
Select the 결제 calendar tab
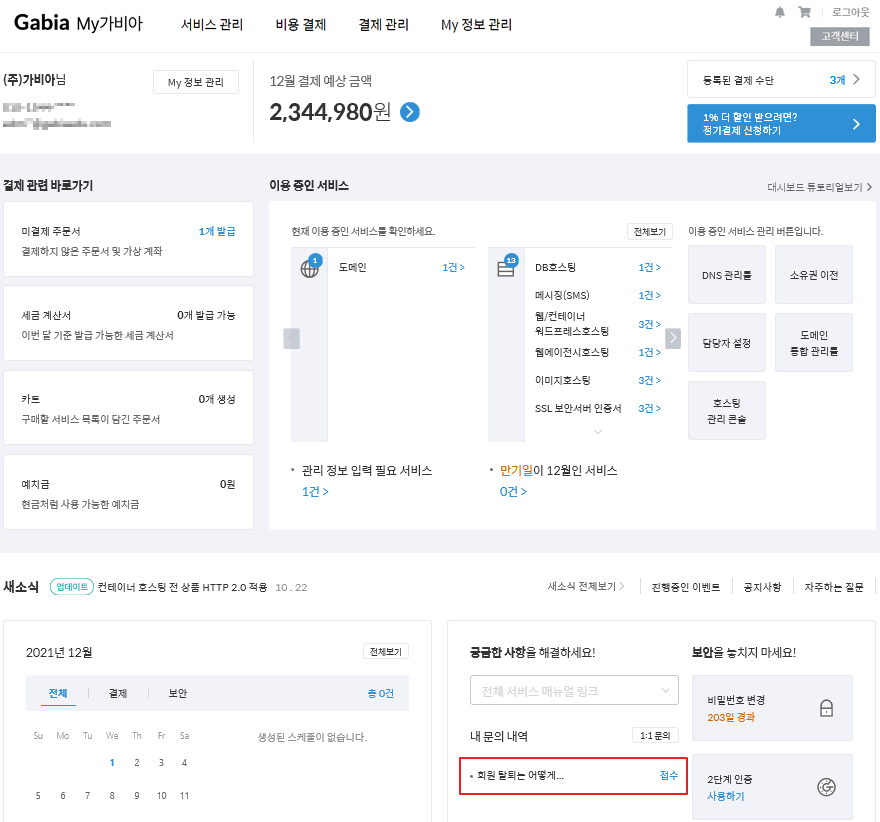[118, 694]
